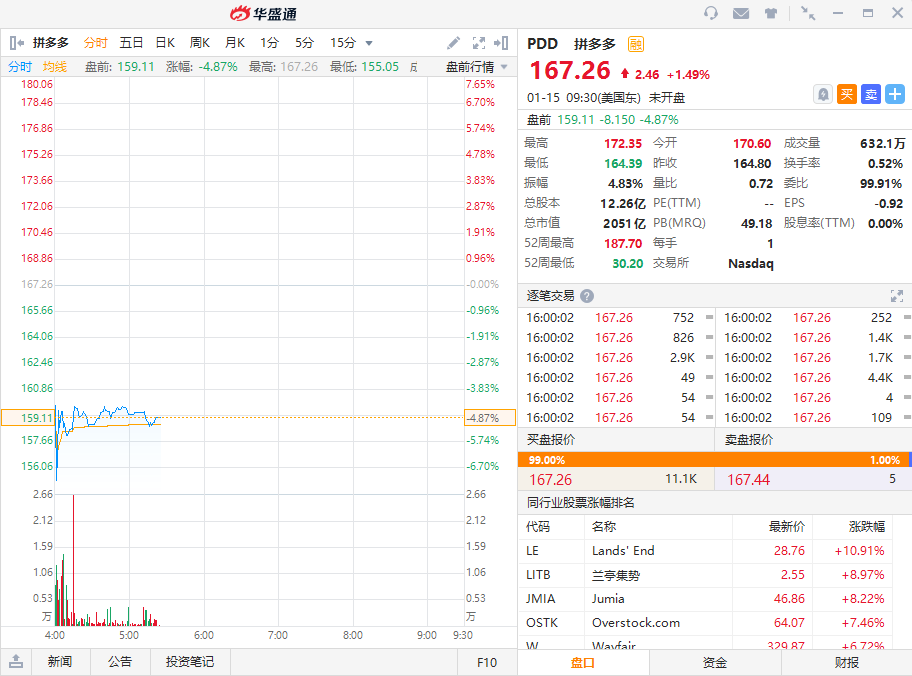Open the mail messages icon
Image resolution: width=912 pixels, height=676 pixels.
[x=740, y=13]
